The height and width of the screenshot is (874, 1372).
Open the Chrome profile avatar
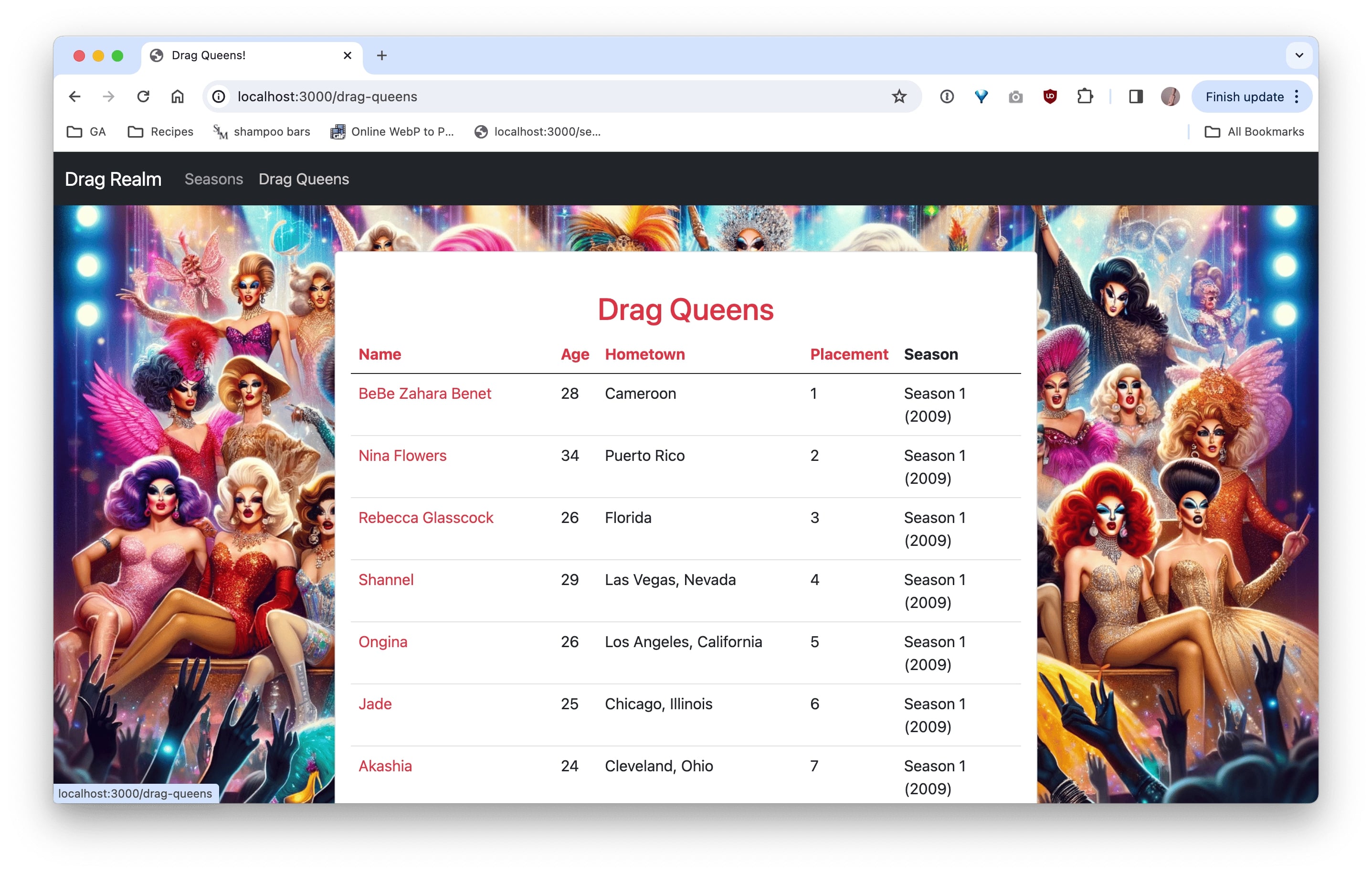coord(1170,96)
